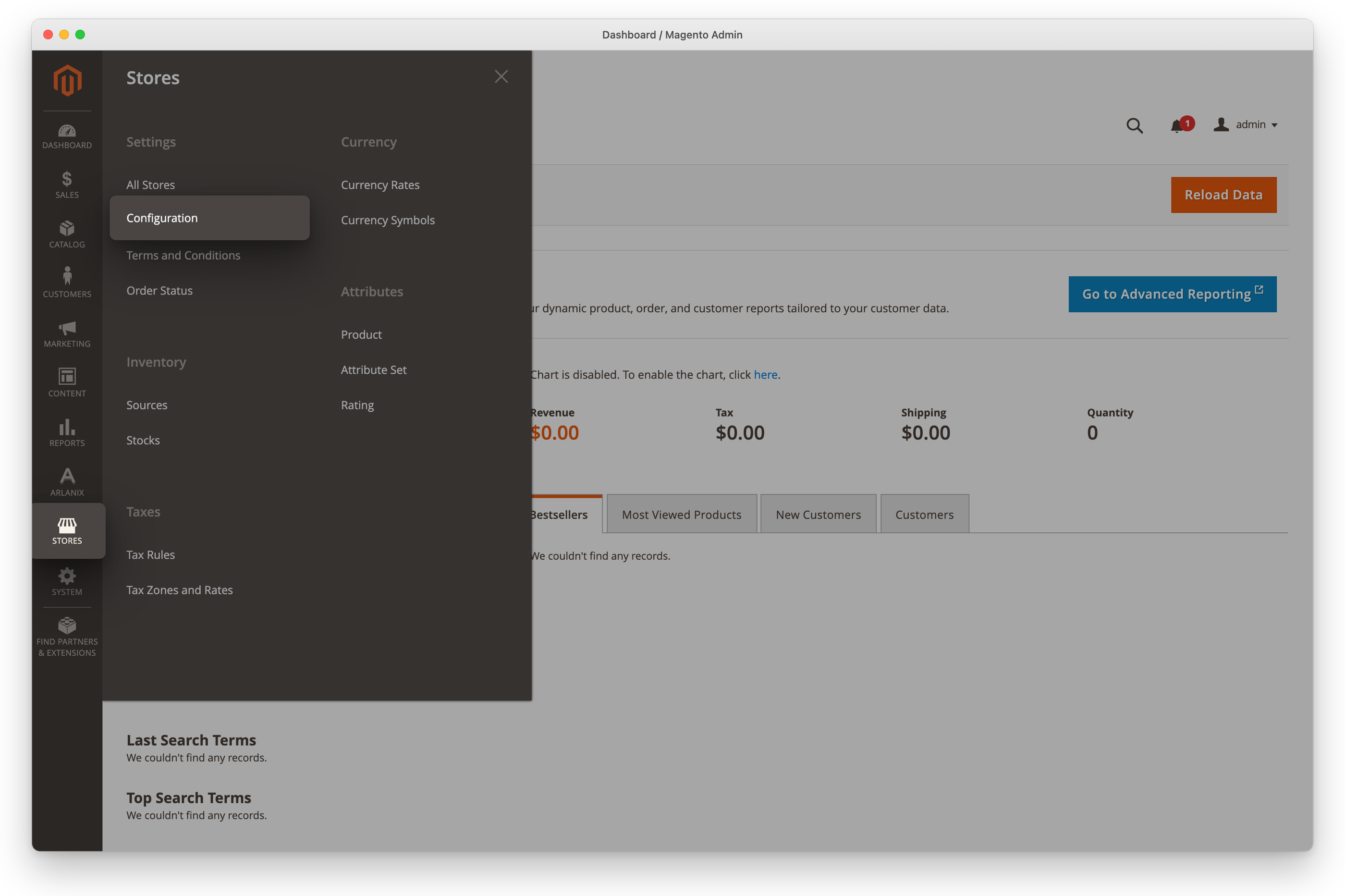Screen dimensions: 1345x896
Task: Open Terms and Conditions
Action: [x=183, y=256]
